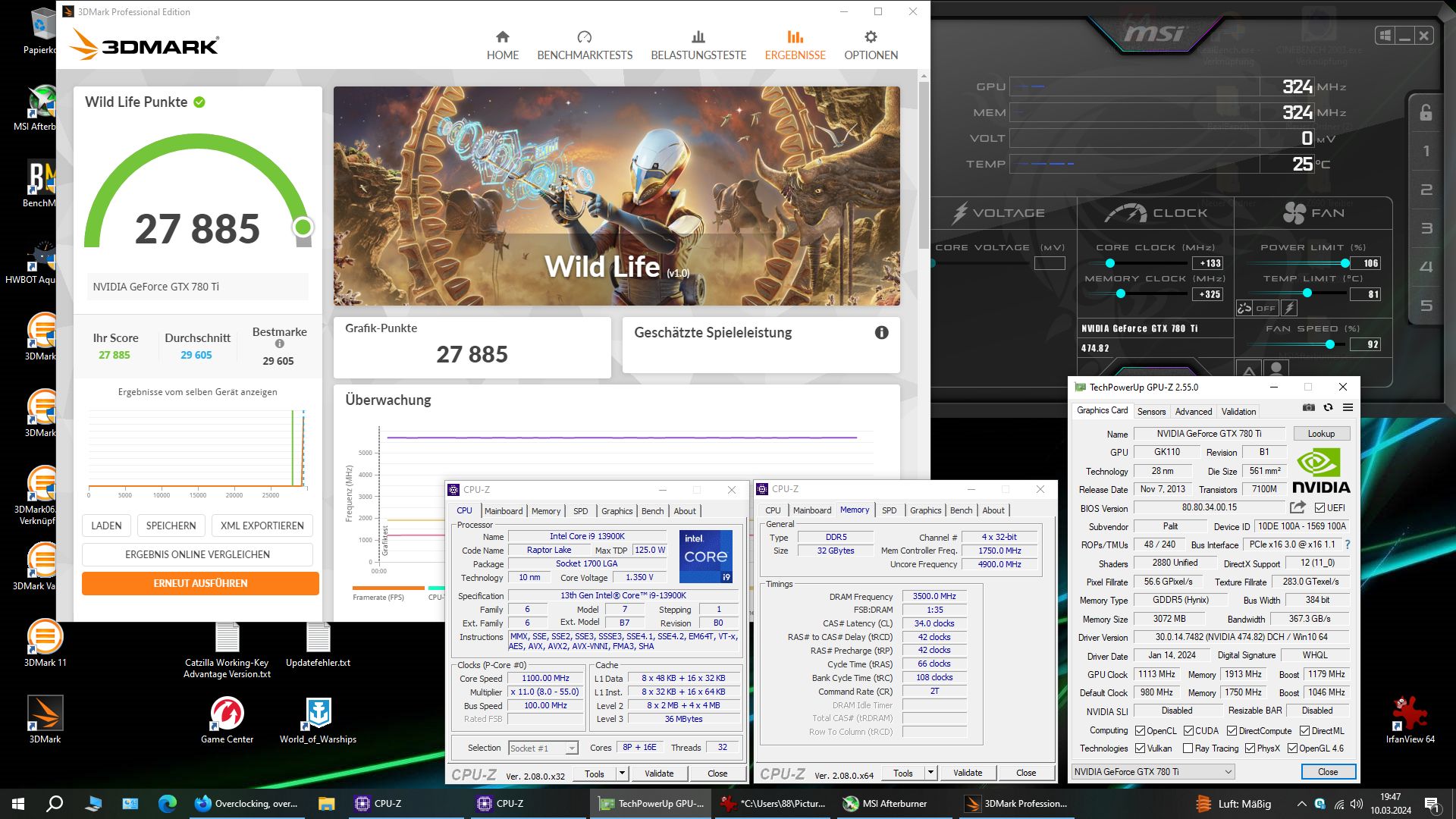
Task: Open Bench tab in CPU-Z CPU window
Action: coord(652,511)
